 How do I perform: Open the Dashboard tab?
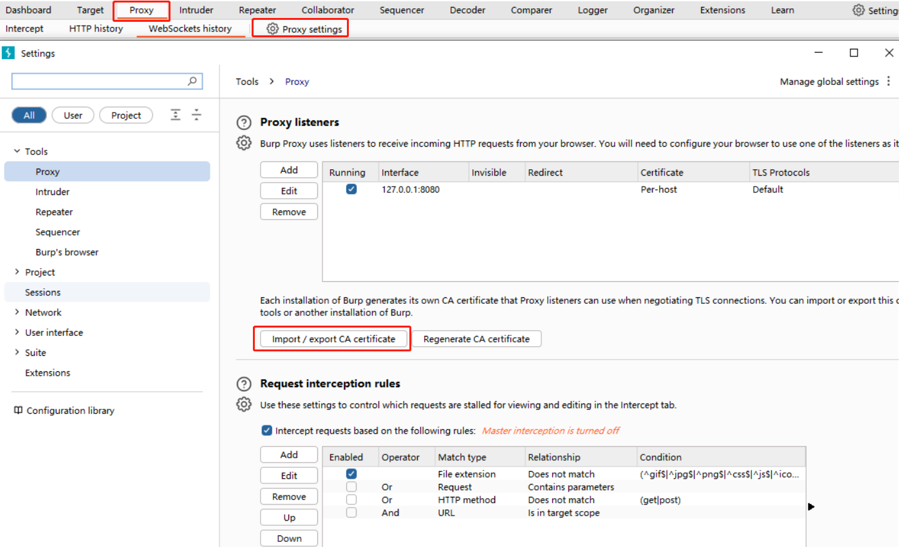pyautogui.click(x=28, y=10)
